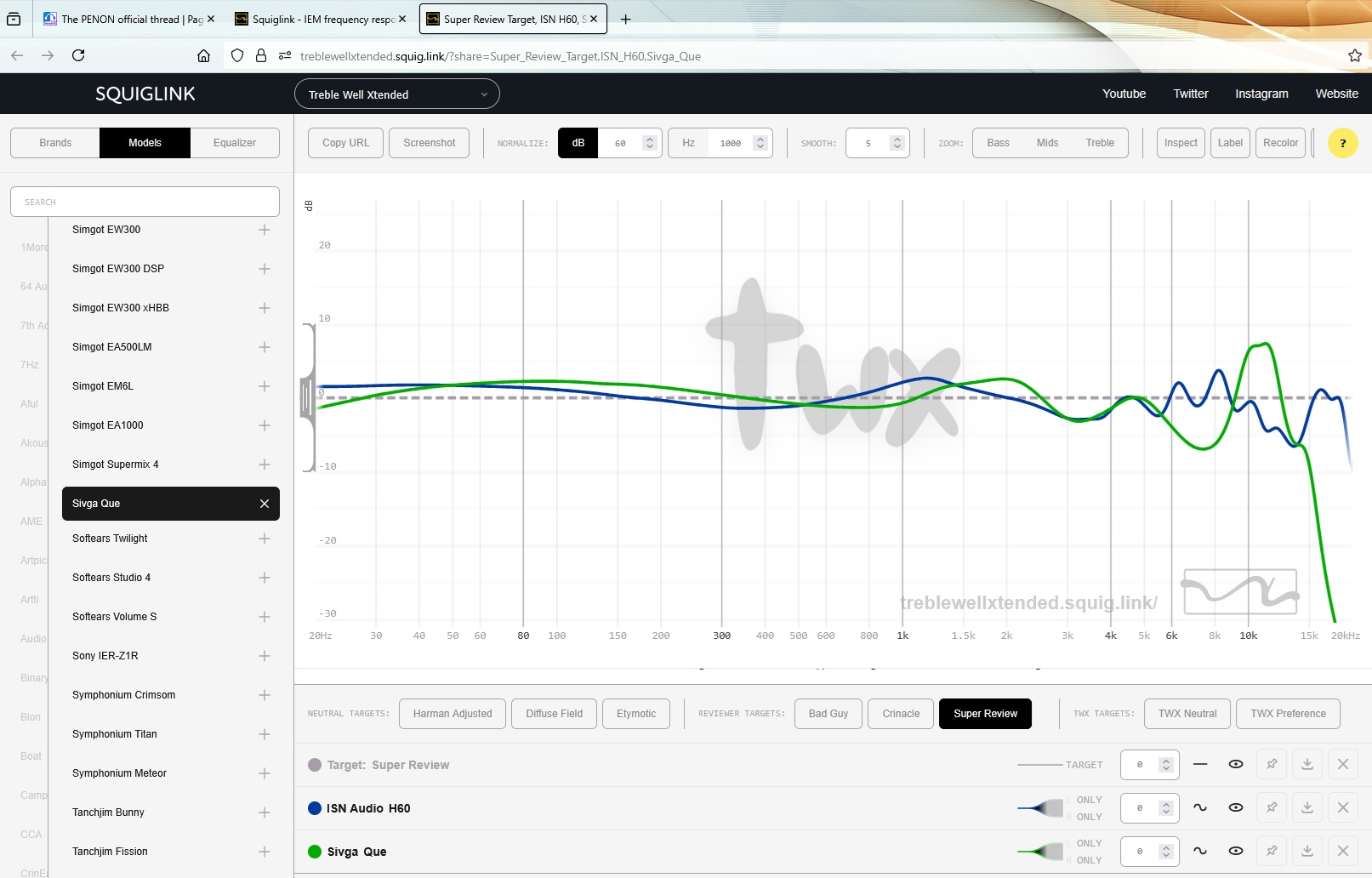This screenshot has width=1372, height=878.
Task: Toggle visibility of Sivga Que curve
Action: tap(1236, 851)
